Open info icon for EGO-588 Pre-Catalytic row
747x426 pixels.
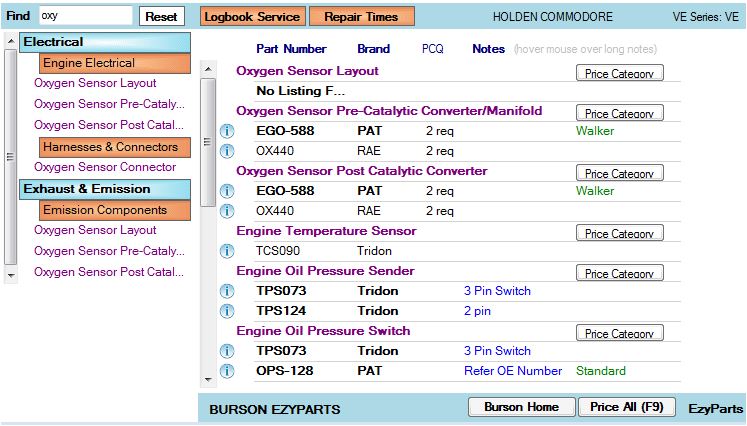click(x=227, y=131)
